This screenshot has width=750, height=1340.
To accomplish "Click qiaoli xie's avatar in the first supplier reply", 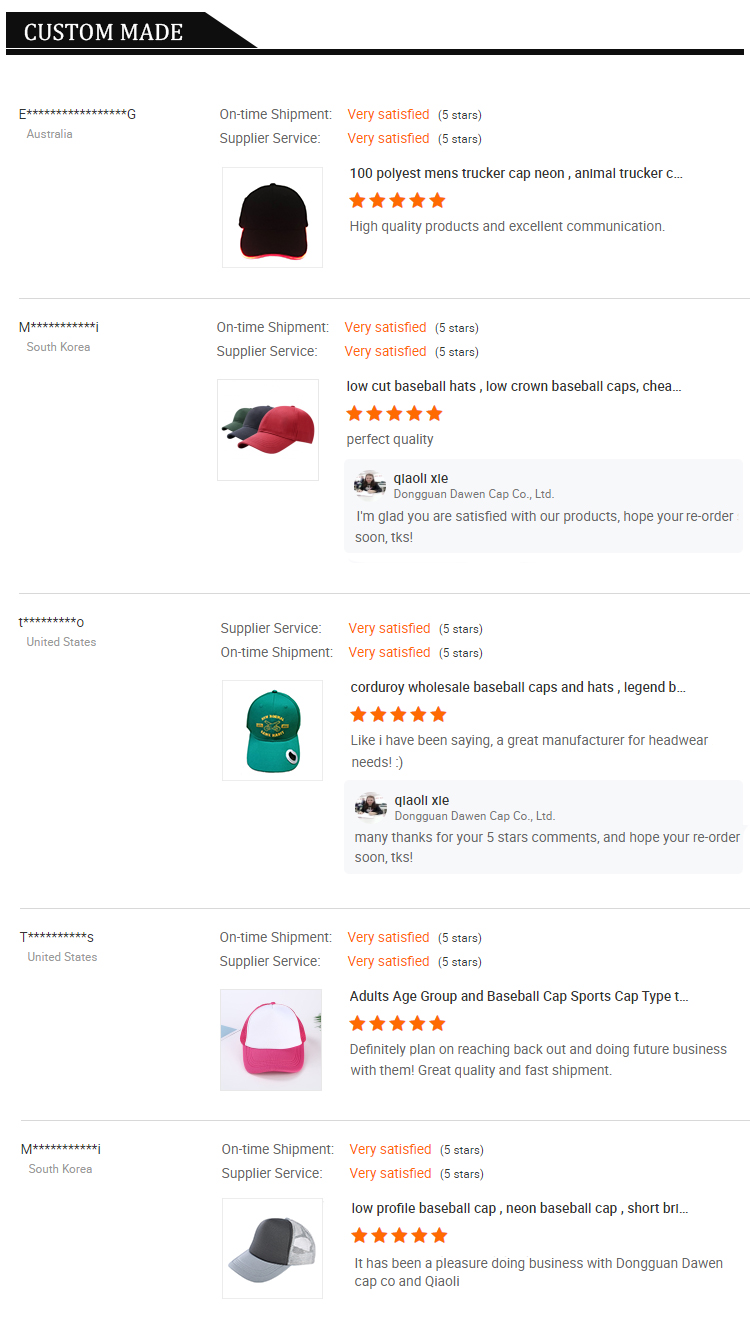I will click(369, 483).
